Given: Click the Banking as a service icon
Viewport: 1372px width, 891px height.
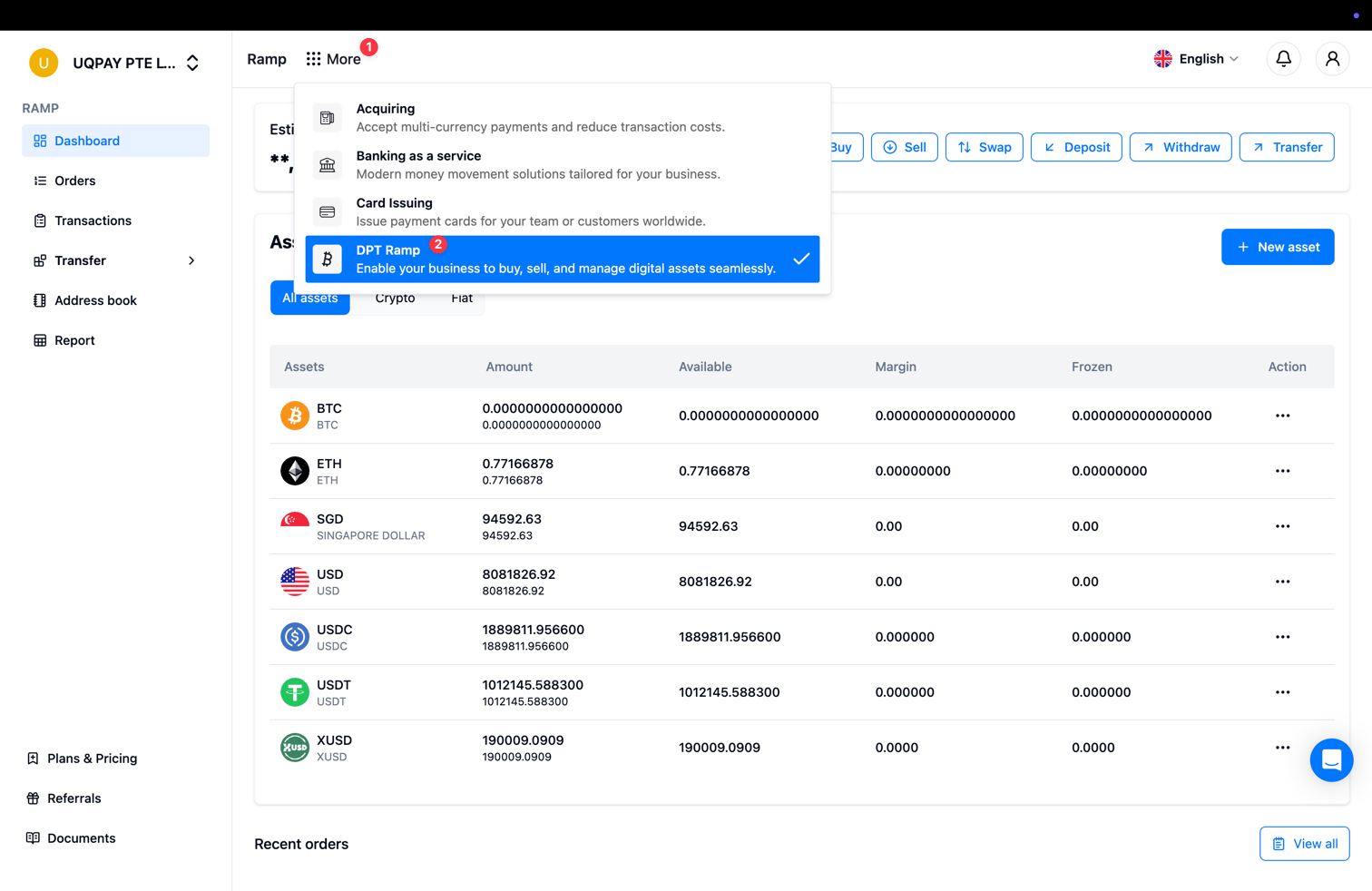Looking at the screenshot, I should click(328, 165).
